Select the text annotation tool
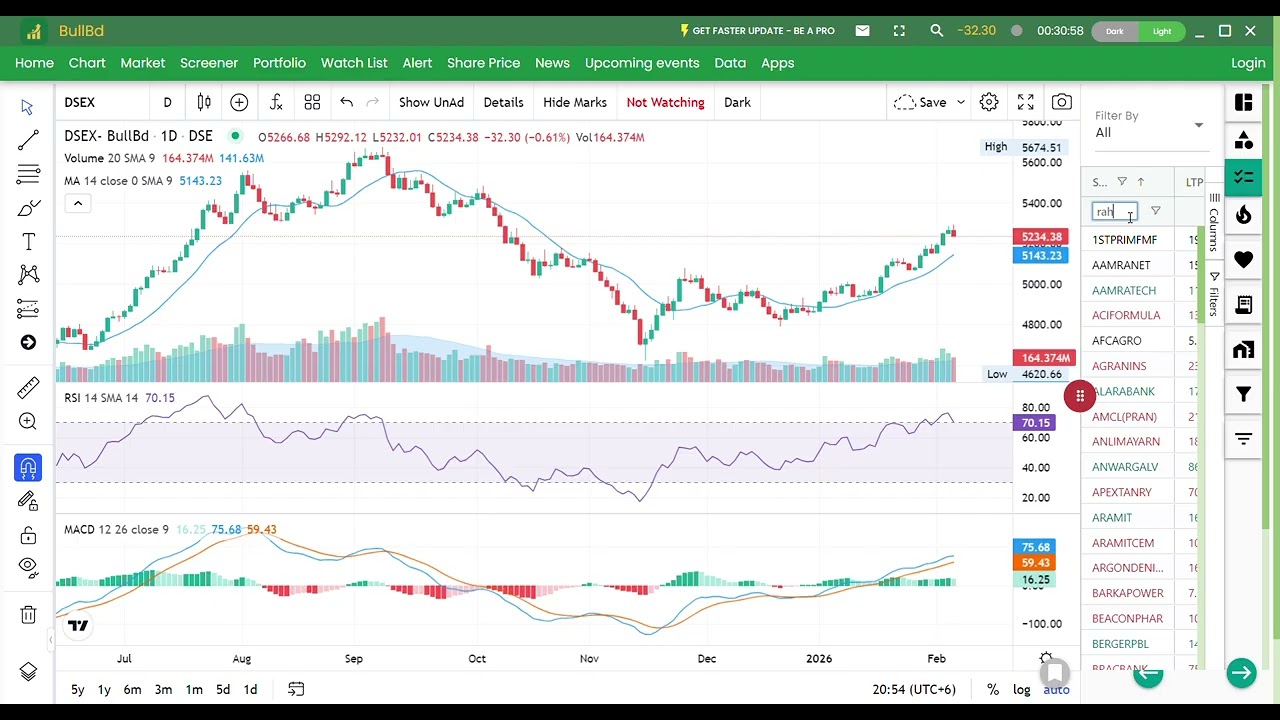The width and height of the screenshot is (1280, 720). (x=28, y=242)
